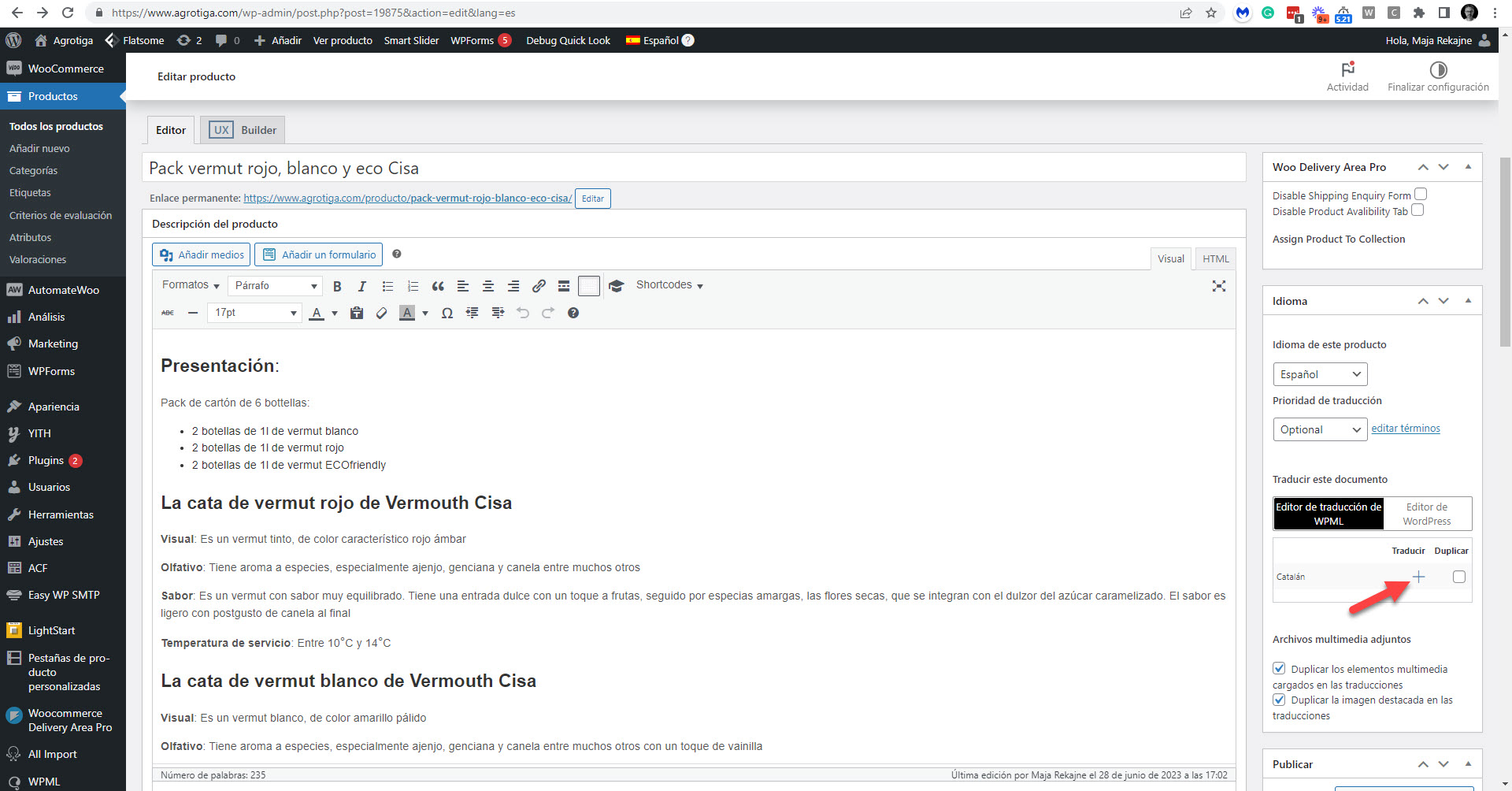Insert a special character (Omega)
This screenshot has height=791, width=1512.
point(447,313)
